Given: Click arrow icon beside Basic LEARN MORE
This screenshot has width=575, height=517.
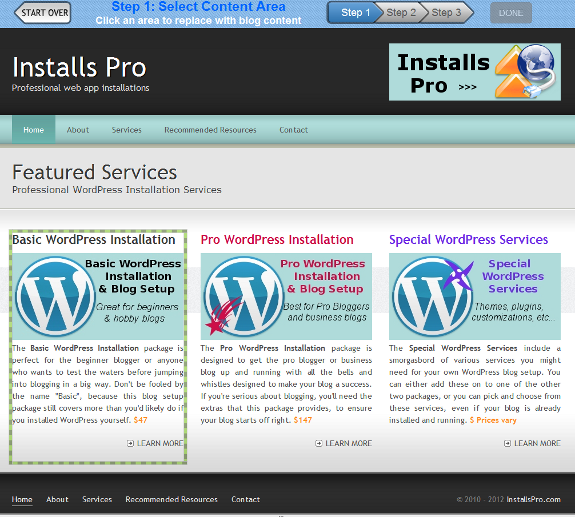Looking at the screenshot, I should [130, 443].
